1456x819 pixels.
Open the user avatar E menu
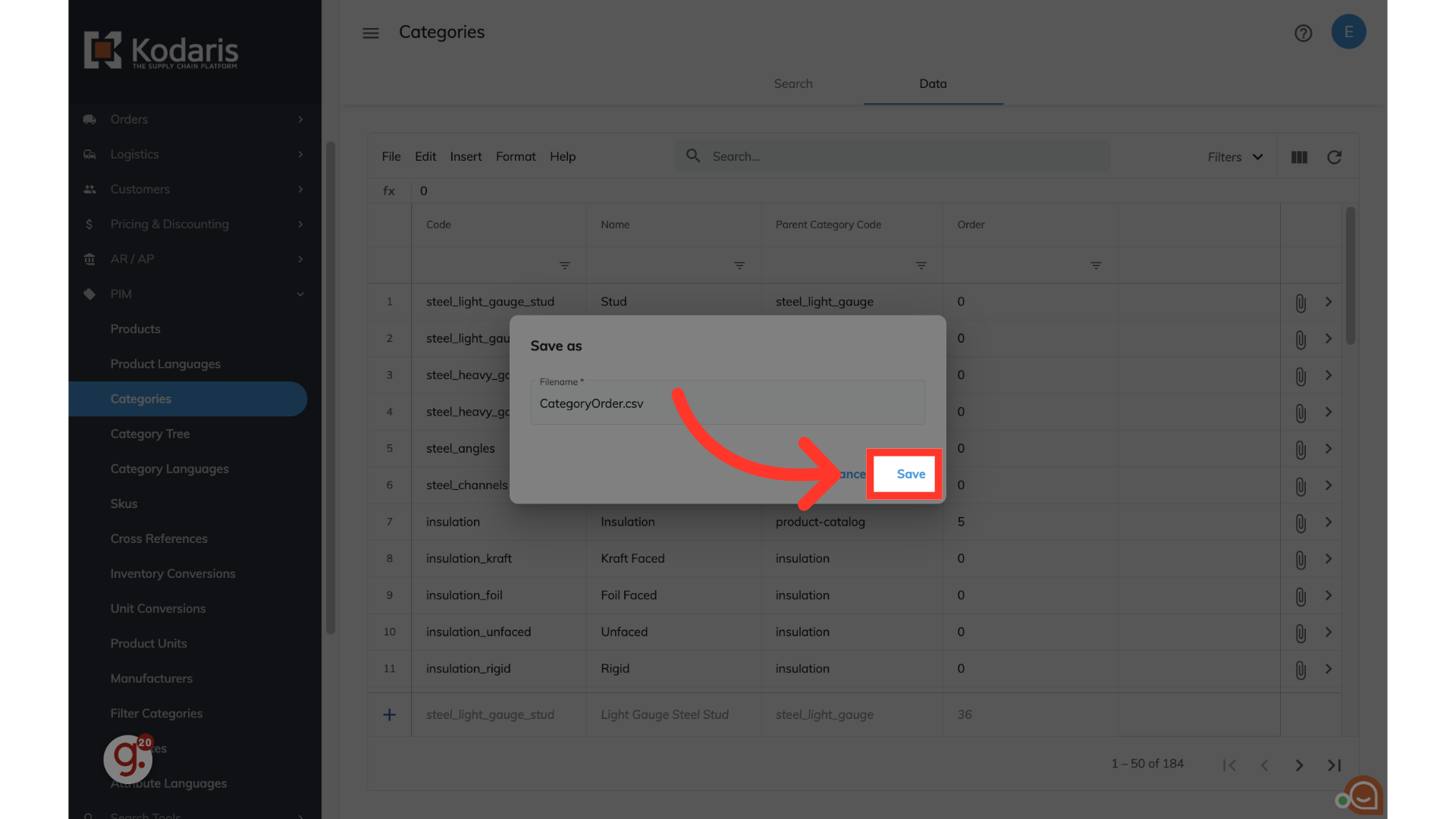(1348, 32)
